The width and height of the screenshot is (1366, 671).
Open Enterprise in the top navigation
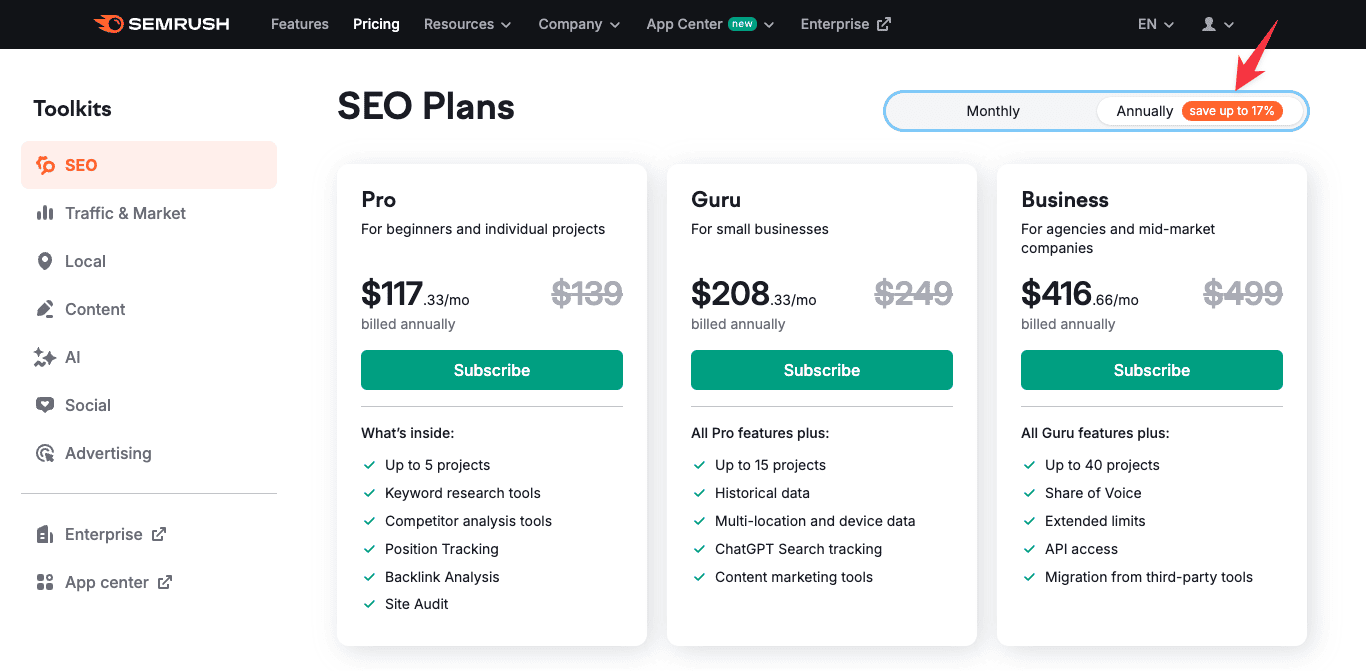(845, 24)
